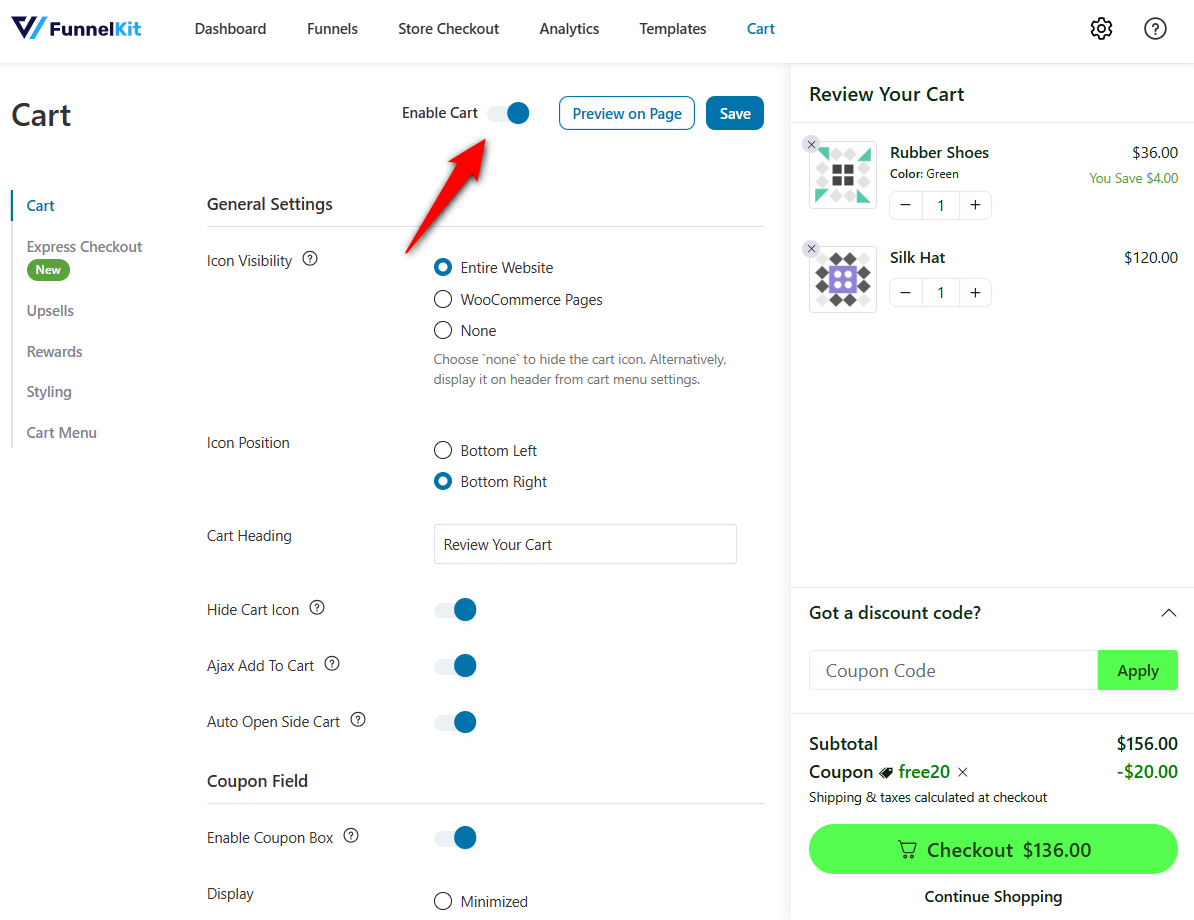Click the help question mark in header
Screen dimensions: 1194x920
1155,29
